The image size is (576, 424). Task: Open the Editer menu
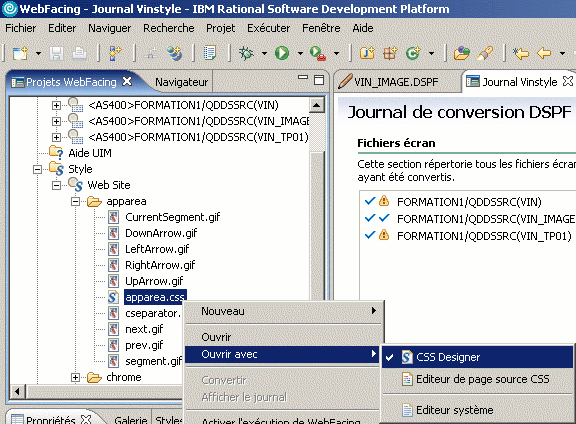click(x=62, y=28)
